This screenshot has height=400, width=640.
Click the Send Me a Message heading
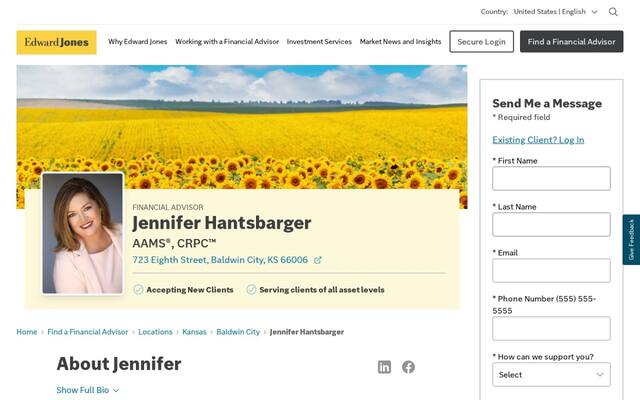click(547, 103)
